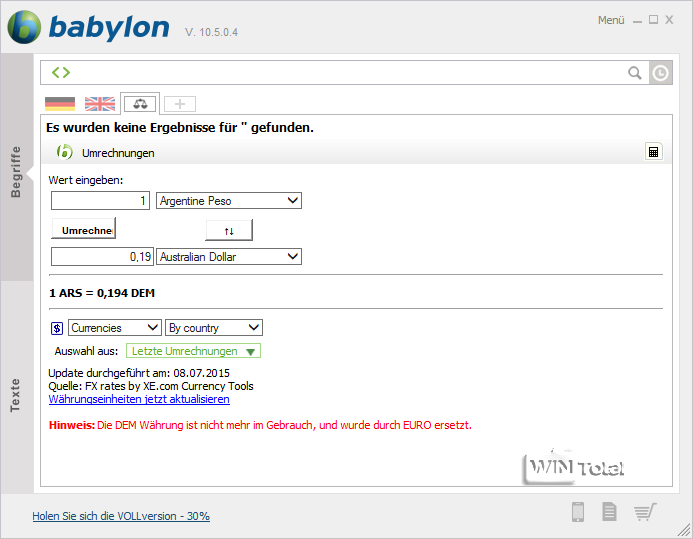Click Währungseinheiten jetzt aktualisieren link
Screen dimensions: 693x539
pyautogui.click(x=139, y=399)
